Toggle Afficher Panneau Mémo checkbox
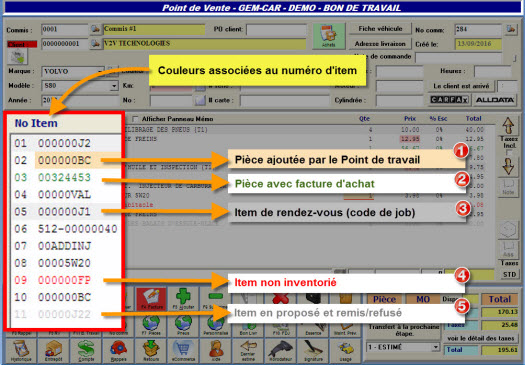525x365 pixels. [135, 119]
